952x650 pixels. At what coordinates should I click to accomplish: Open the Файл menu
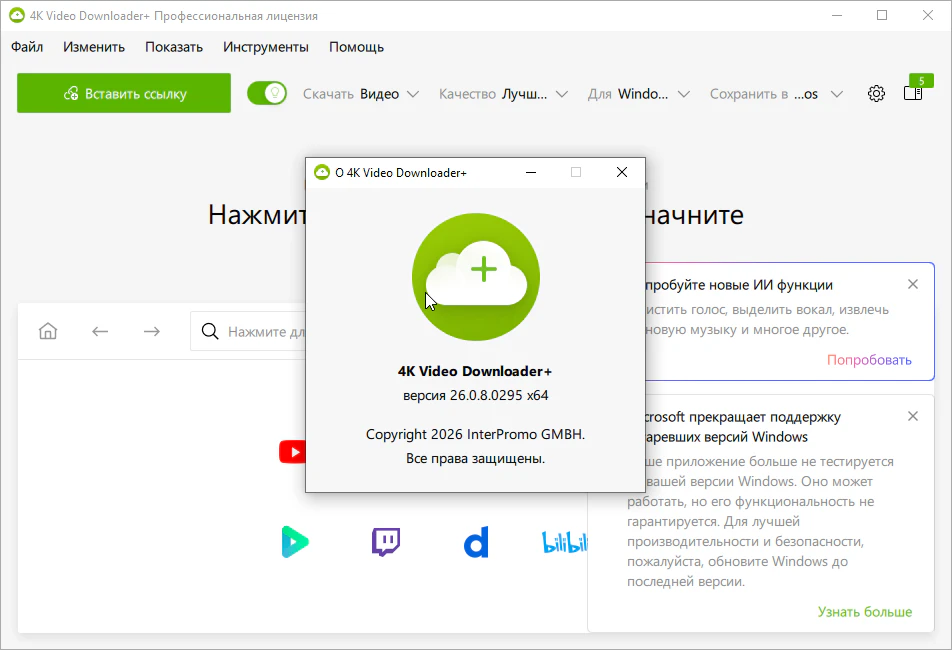(27, 47)
